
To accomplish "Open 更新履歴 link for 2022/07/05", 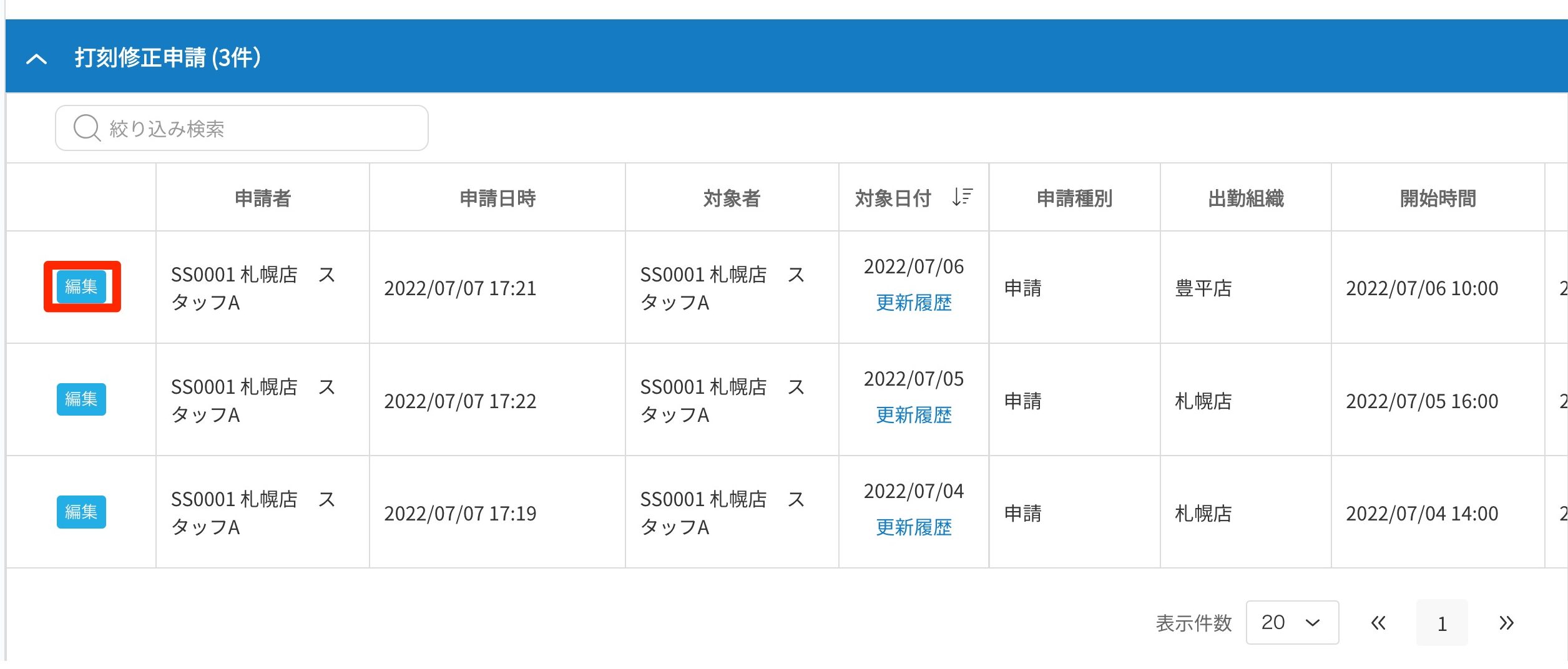I will [x=914, y=416].
